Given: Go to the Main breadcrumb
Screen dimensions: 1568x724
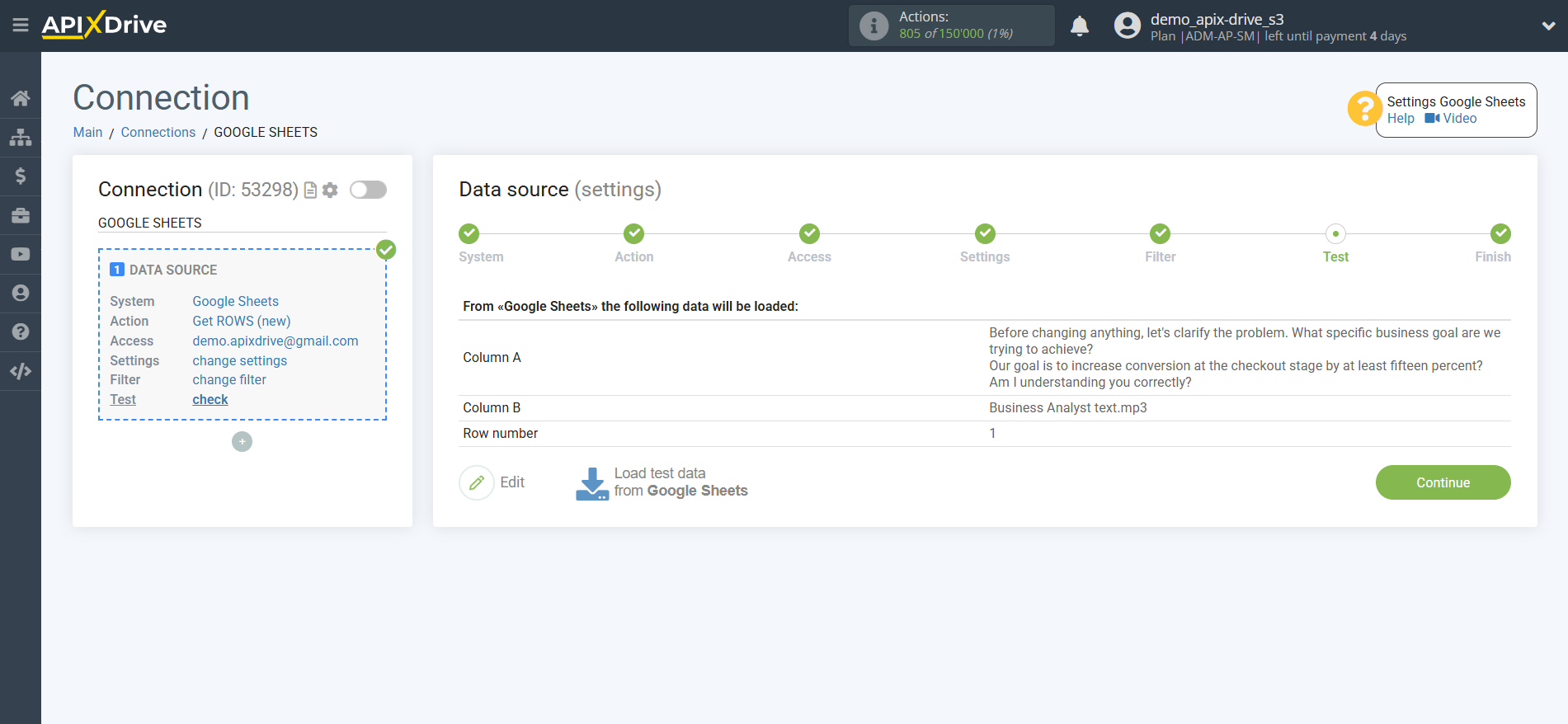Looking at the screenshot, I should 87,132.
